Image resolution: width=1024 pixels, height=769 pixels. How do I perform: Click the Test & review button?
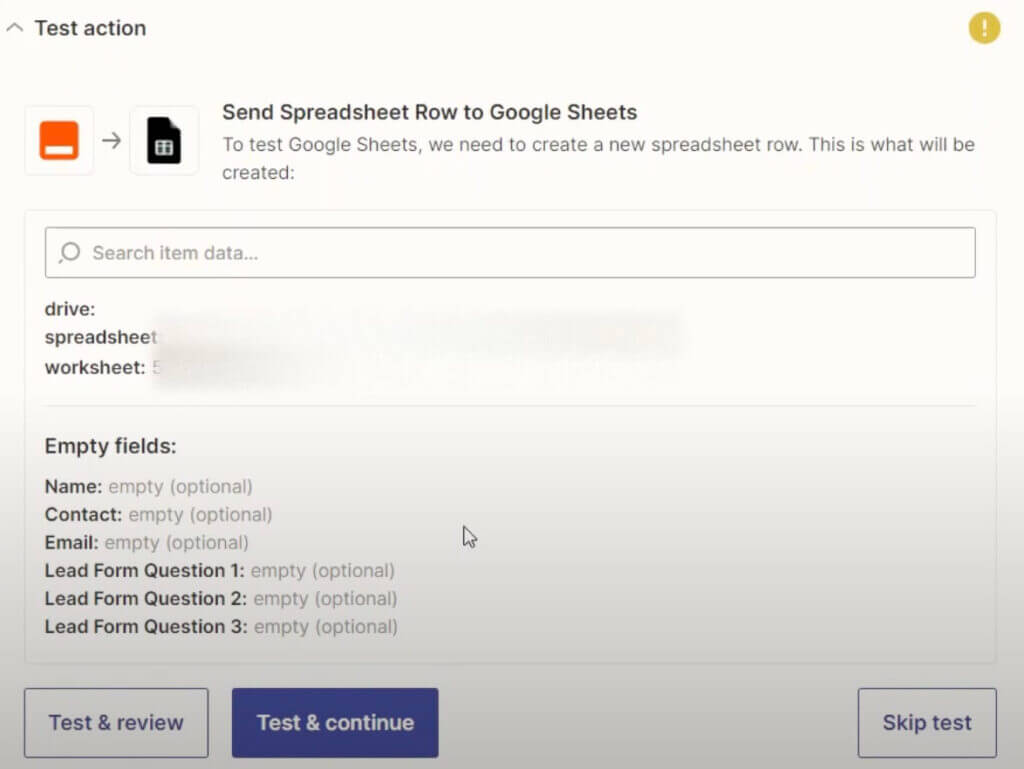[115, 722]
